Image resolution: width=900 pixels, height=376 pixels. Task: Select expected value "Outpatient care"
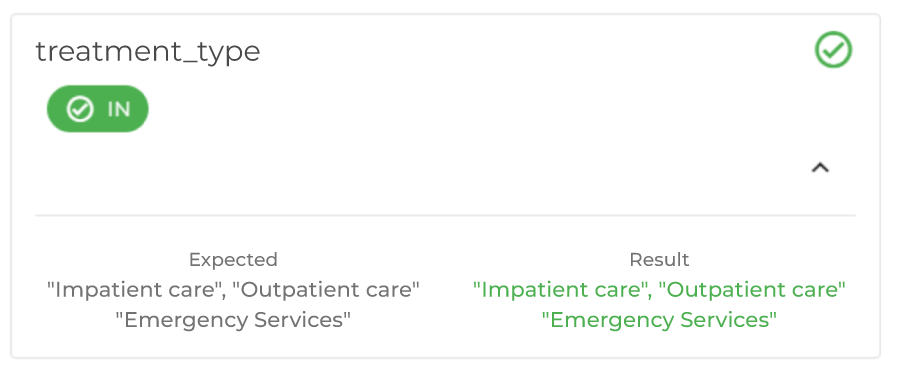coord(326,289)
